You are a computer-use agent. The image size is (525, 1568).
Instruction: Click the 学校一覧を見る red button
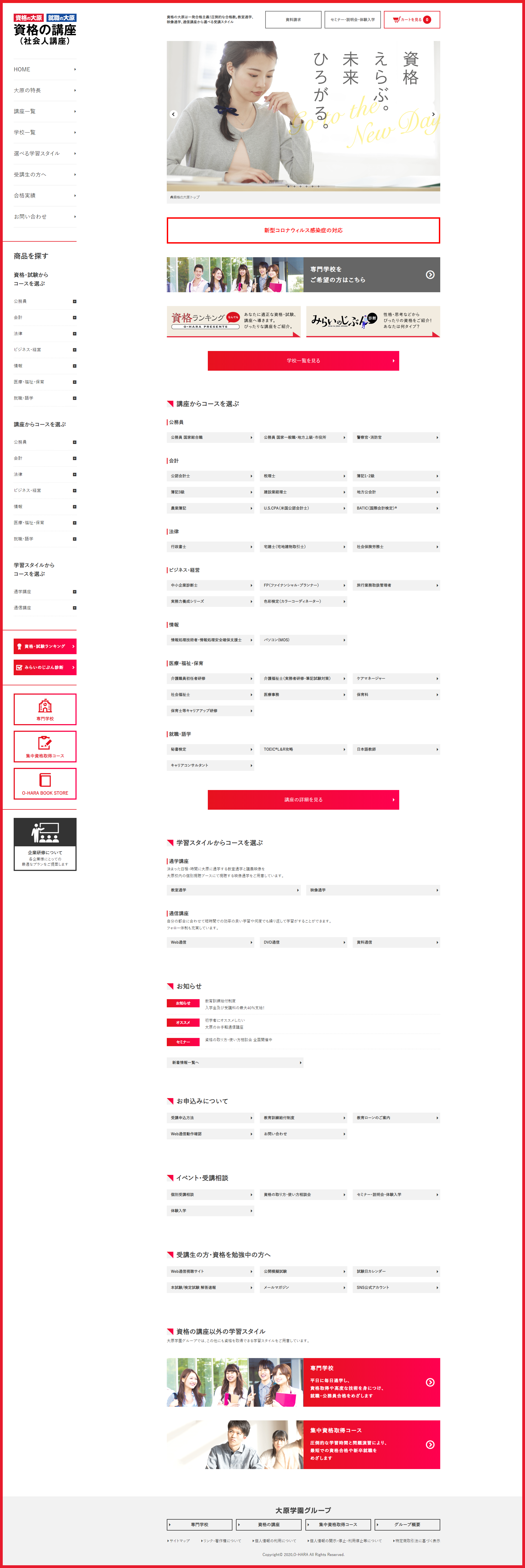click(303, 360)
